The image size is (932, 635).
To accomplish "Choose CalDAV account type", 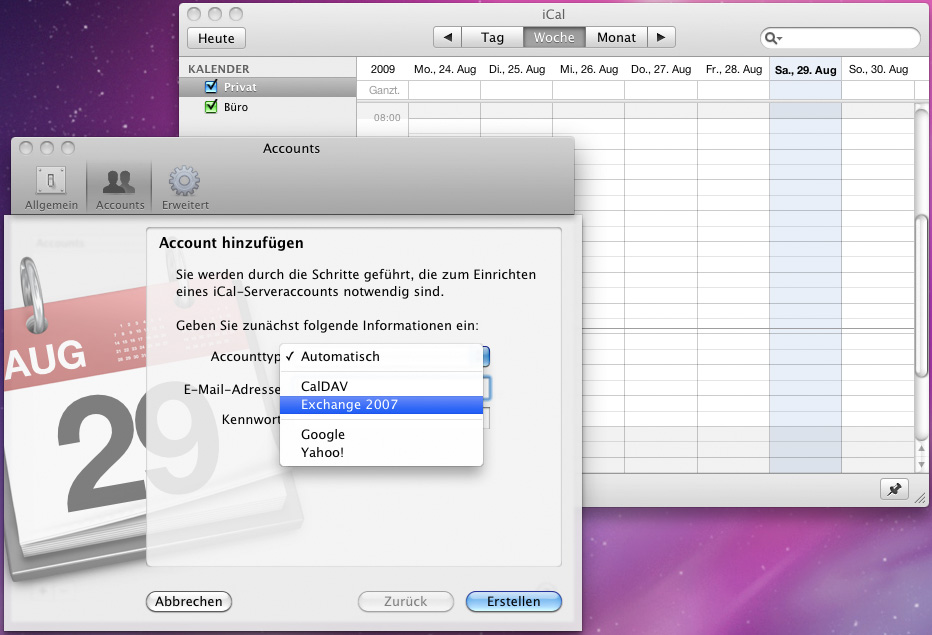I will 381,386.
